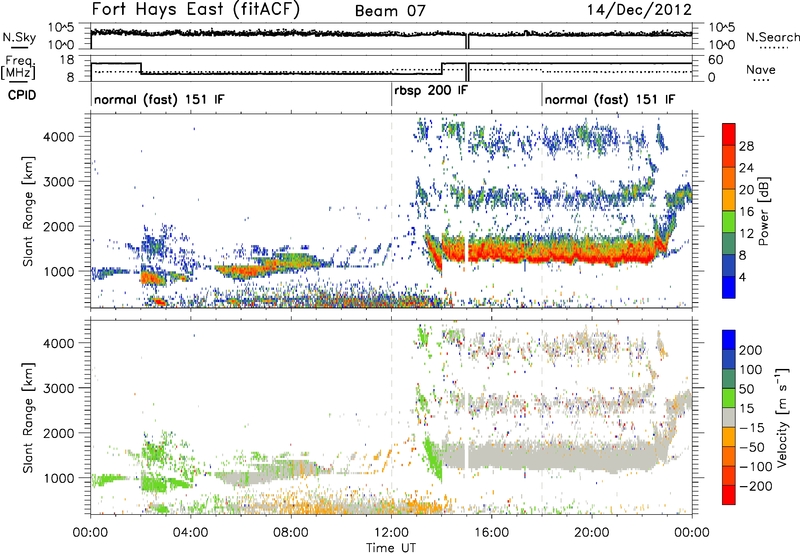Click the "28" tick on the Power color bar
Screen dimensions: 800x554
746,146
